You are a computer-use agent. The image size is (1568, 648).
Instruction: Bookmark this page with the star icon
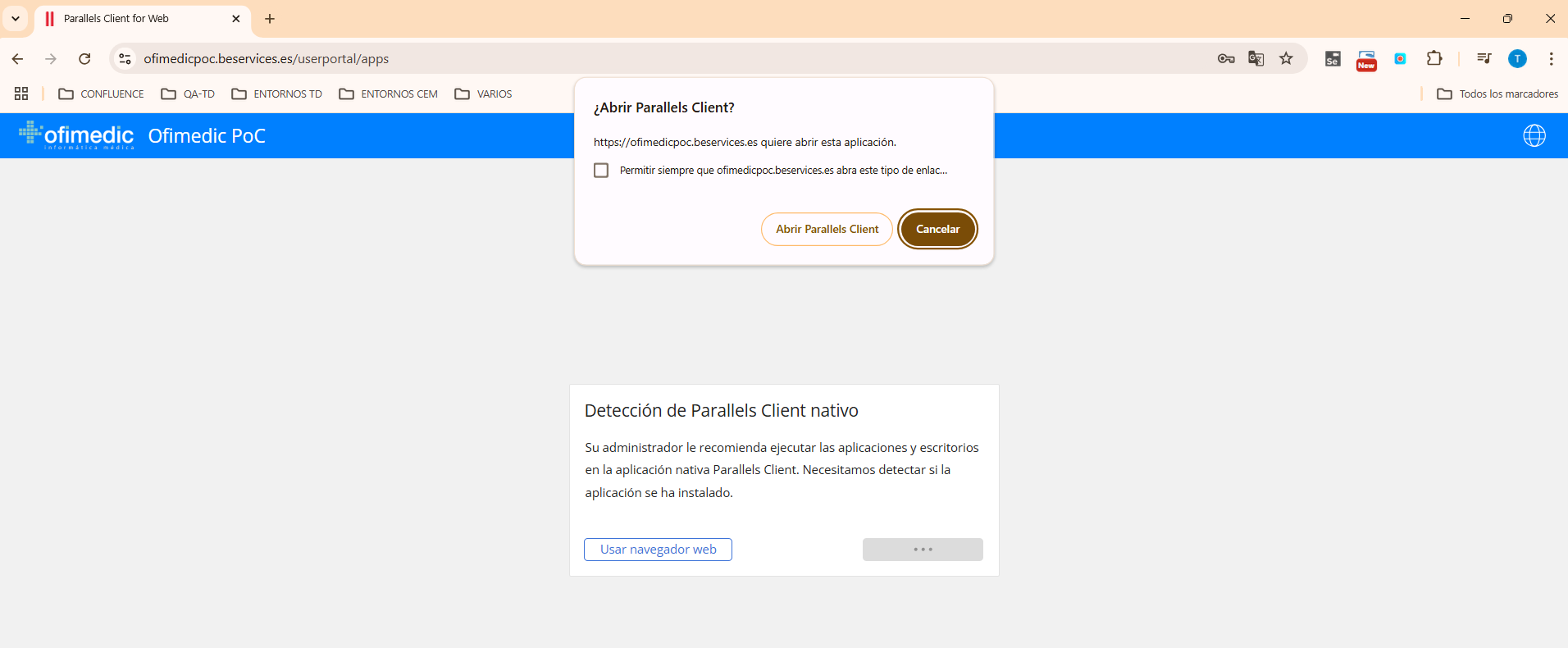1286,58
